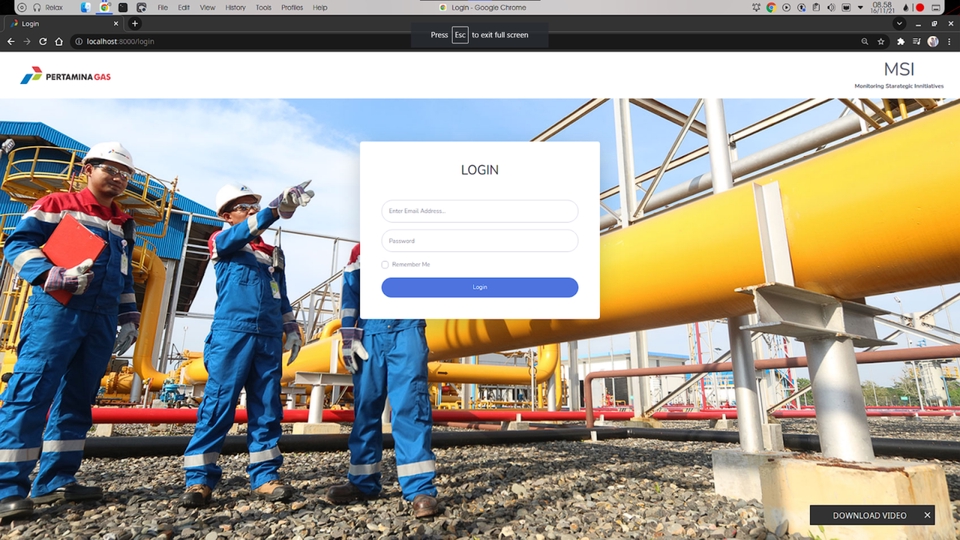This screenshot has height=540, width=960.
Task: Click the Chrome launcher icon in top panel
Action: (105, 7)
